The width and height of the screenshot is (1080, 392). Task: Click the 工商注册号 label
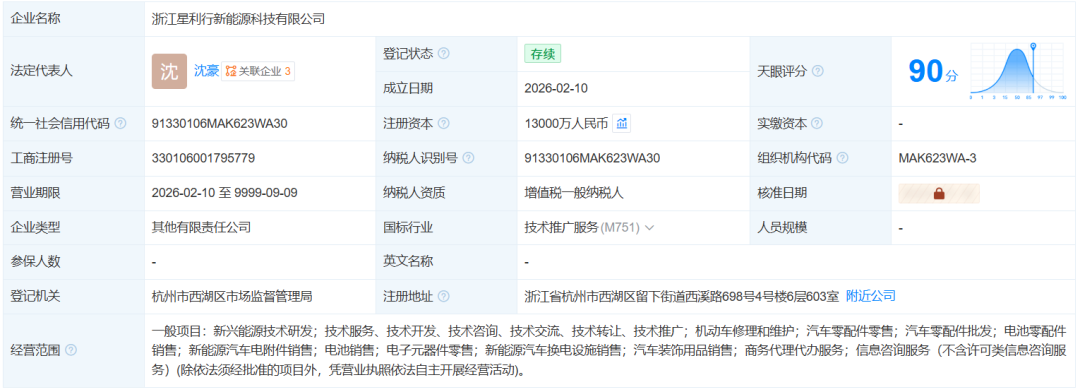(x=42, y=158)
